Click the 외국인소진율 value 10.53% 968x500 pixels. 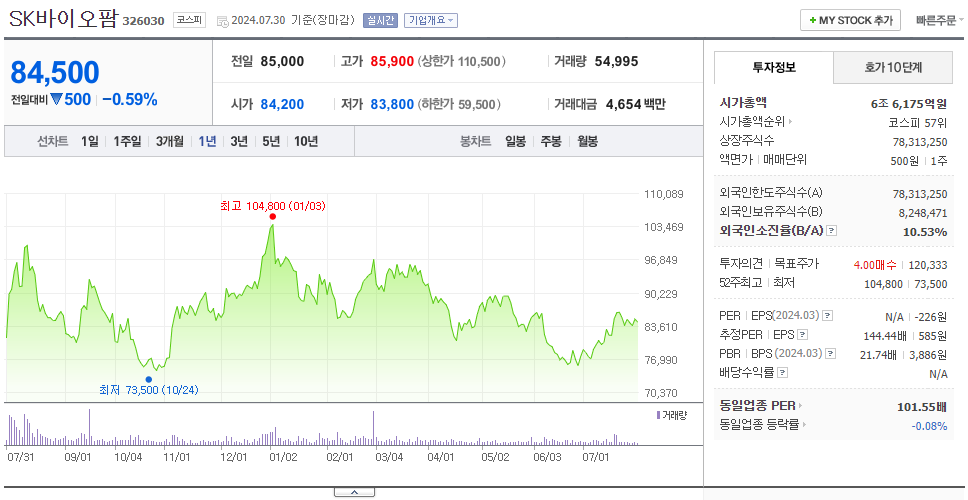[x=925, y=232]
